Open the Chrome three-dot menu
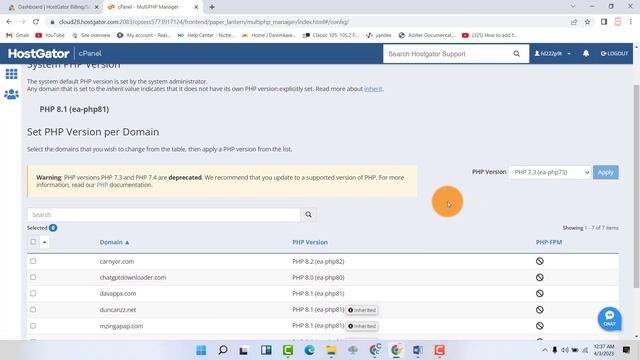The image size is (640, 360). [x=631, y=22]
